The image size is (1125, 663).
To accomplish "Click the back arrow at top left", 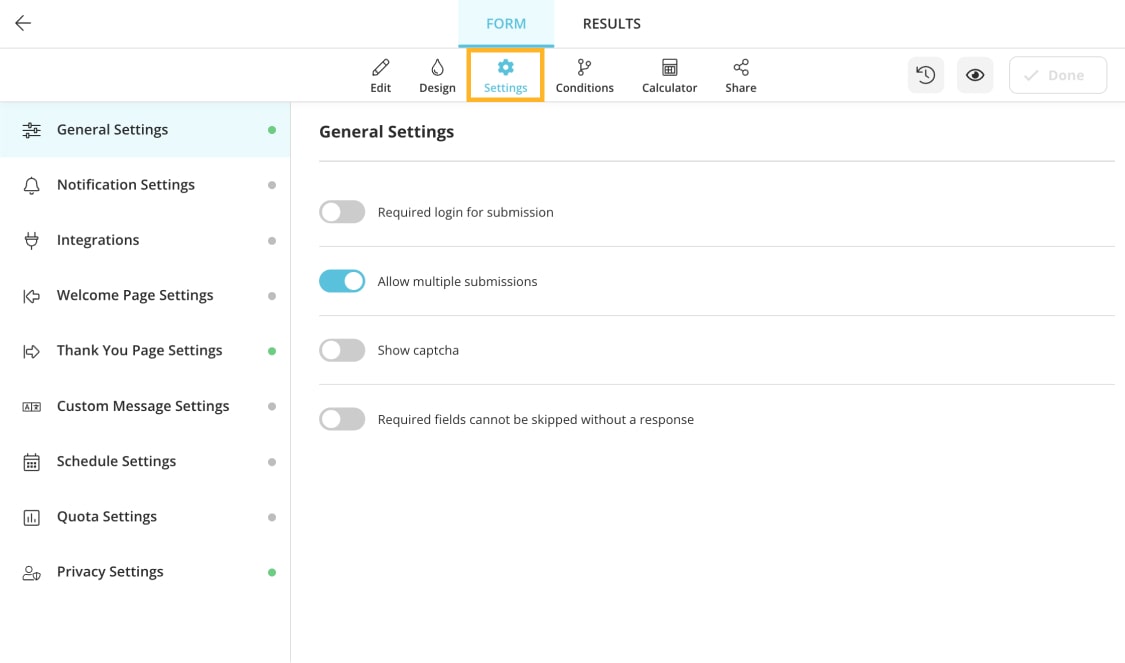I will point(22,23).
